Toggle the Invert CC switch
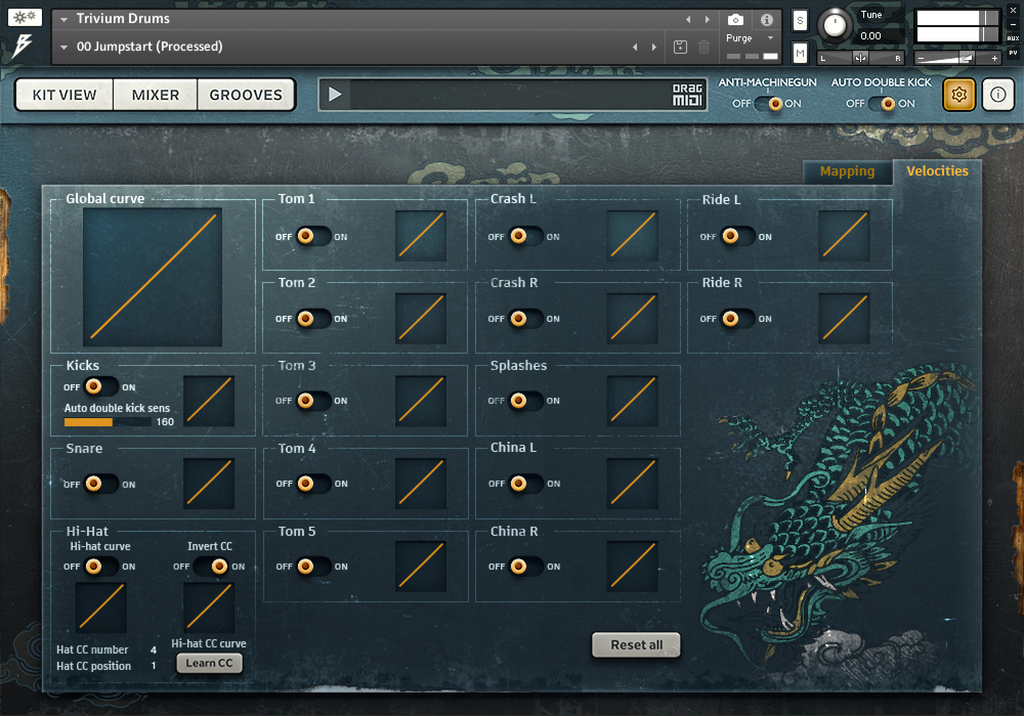The width and height of the screenshot is (1024, 716). click(211, 566)
